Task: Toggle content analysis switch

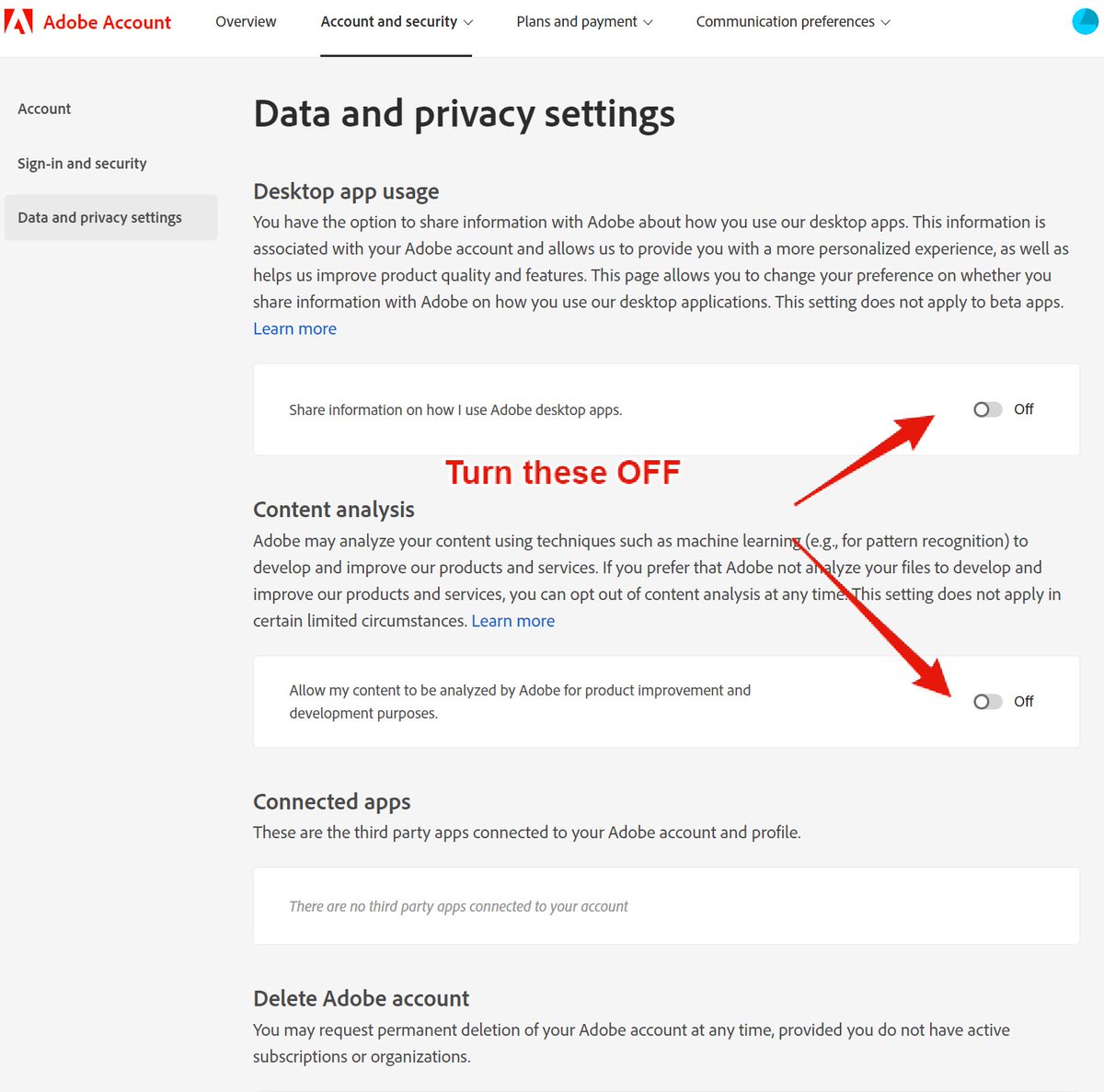Action: (x=987, y=702)
